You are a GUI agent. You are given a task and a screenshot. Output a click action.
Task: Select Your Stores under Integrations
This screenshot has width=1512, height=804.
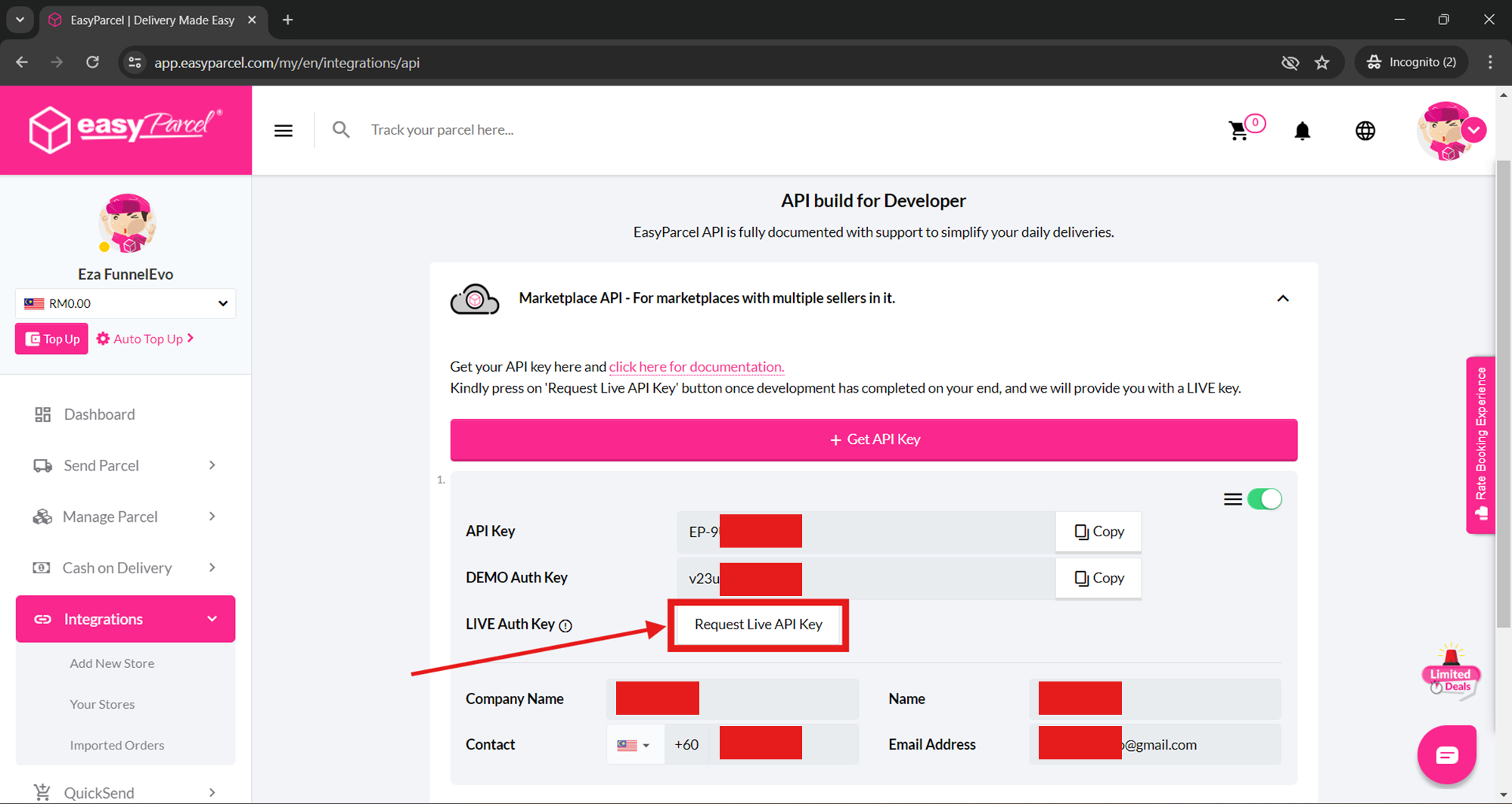102,704
